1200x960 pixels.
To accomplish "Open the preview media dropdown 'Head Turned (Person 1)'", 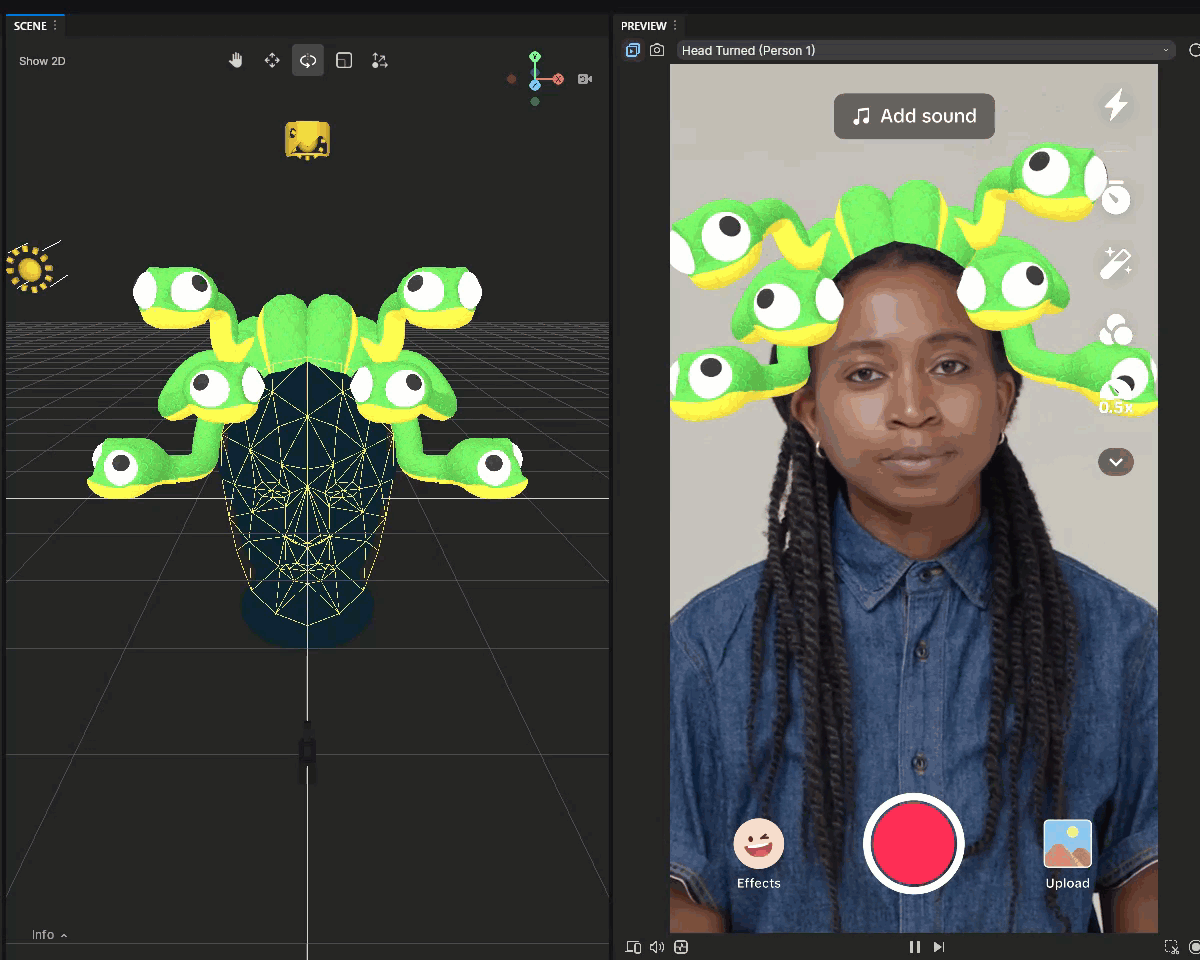I will point(926,50).
